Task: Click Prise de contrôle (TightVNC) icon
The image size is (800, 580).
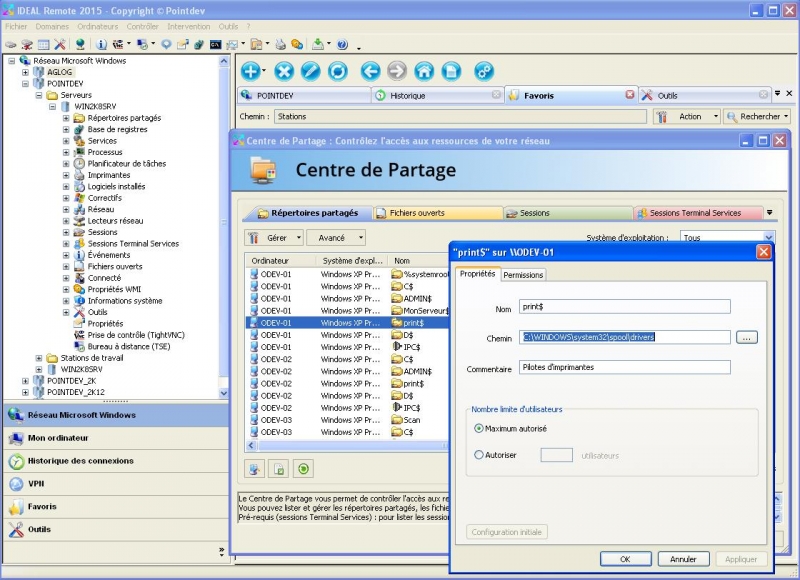Action: [x=79, y=335]
